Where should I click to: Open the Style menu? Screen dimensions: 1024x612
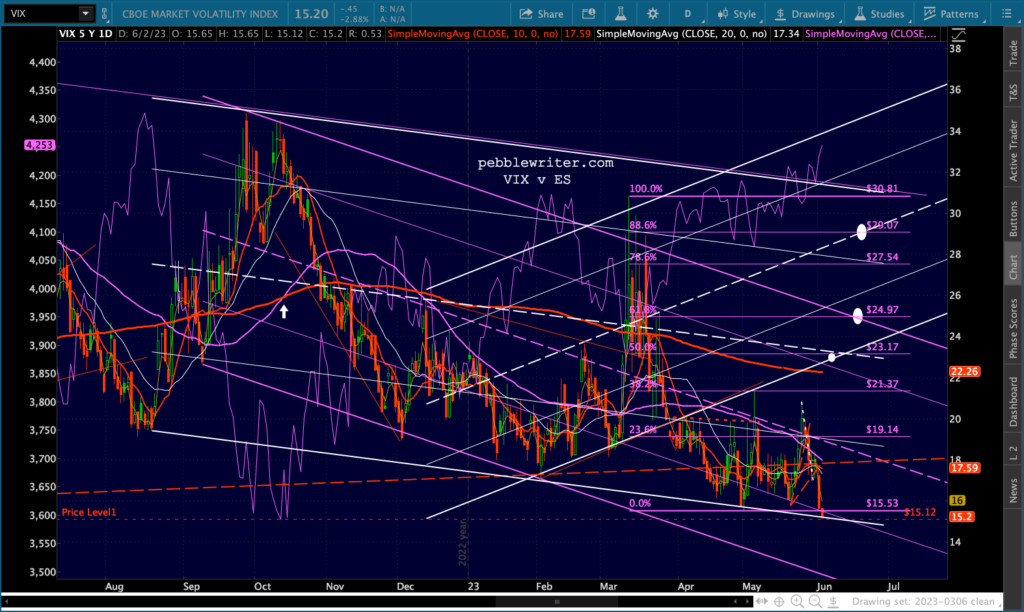pyautogui.click(x=737, y=14)
